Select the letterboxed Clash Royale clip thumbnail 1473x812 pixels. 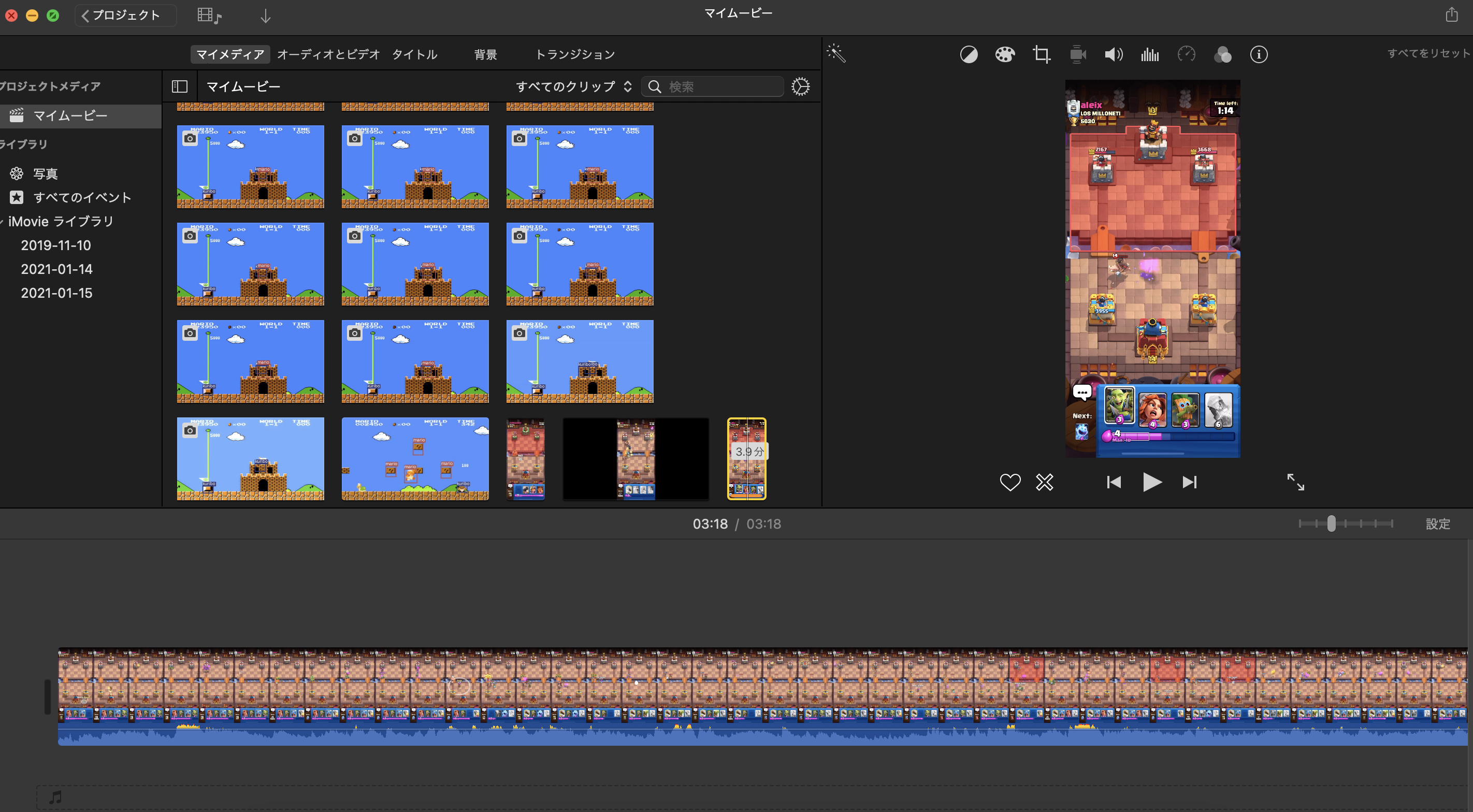(x=636, y=459)
